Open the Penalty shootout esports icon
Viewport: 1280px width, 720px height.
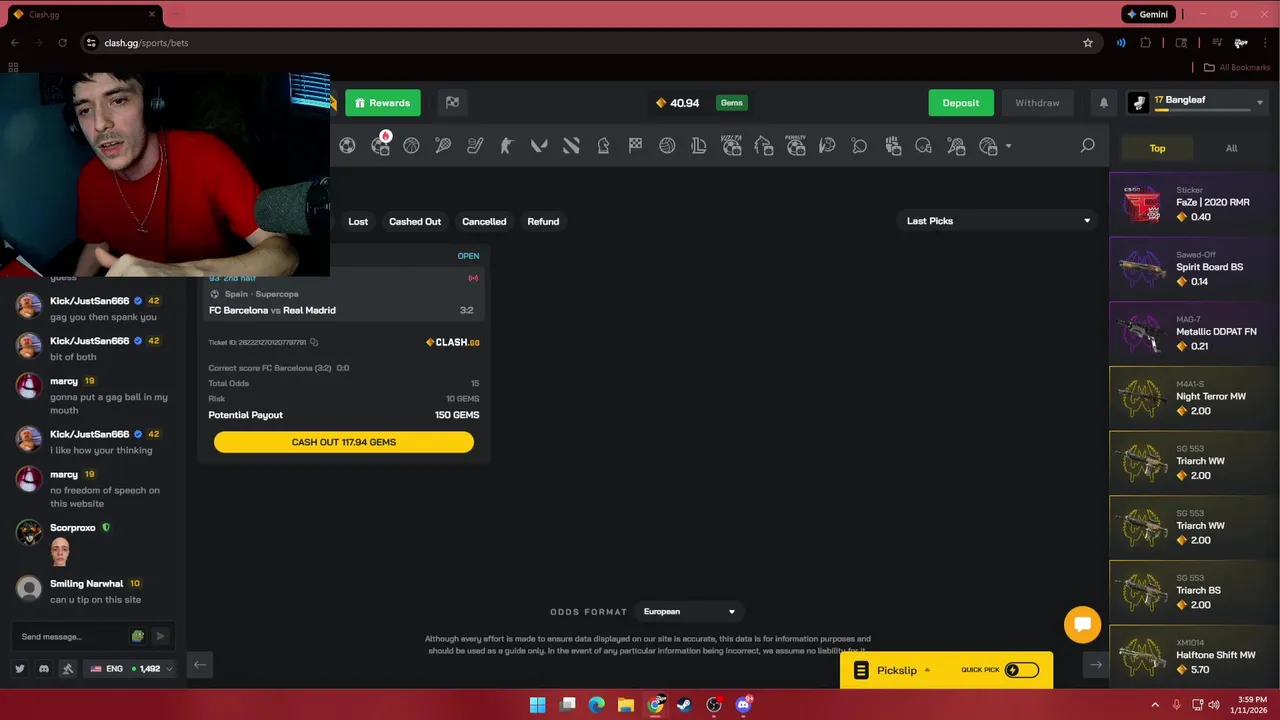pyautogui.click(x=795, y=145)
